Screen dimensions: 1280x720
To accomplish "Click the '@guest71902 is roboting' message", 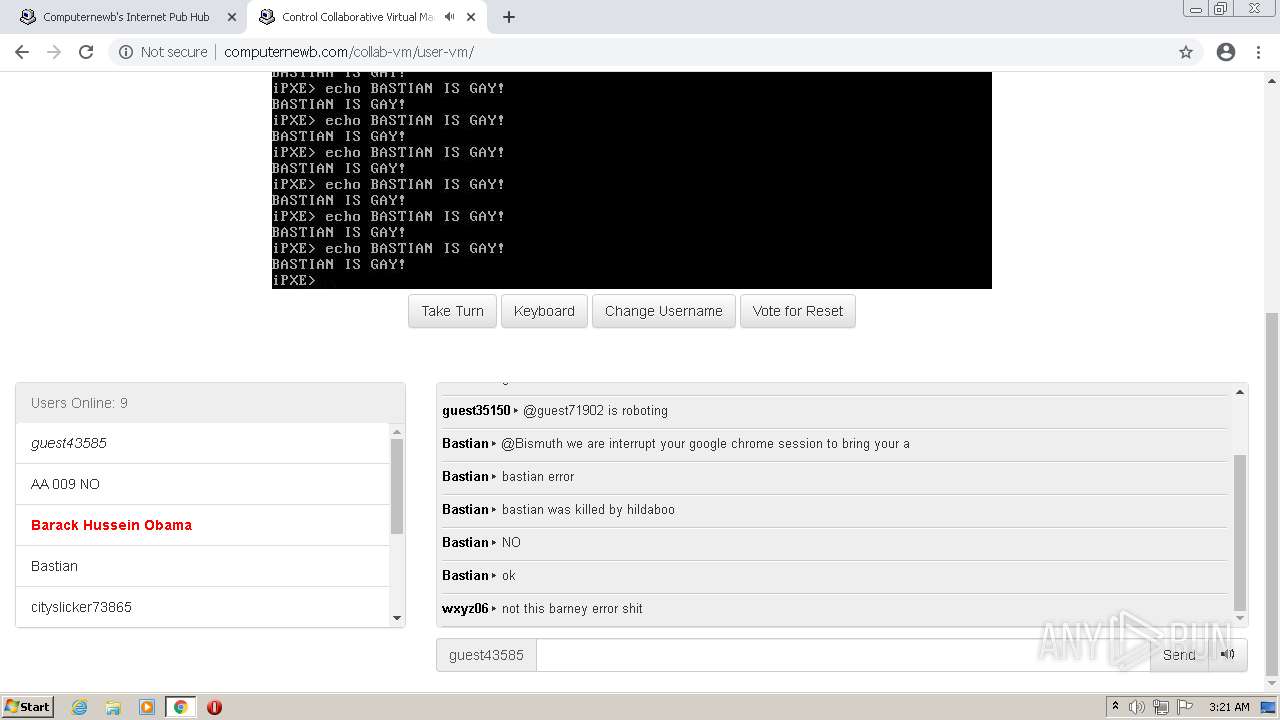I will (x=595, y=410).
